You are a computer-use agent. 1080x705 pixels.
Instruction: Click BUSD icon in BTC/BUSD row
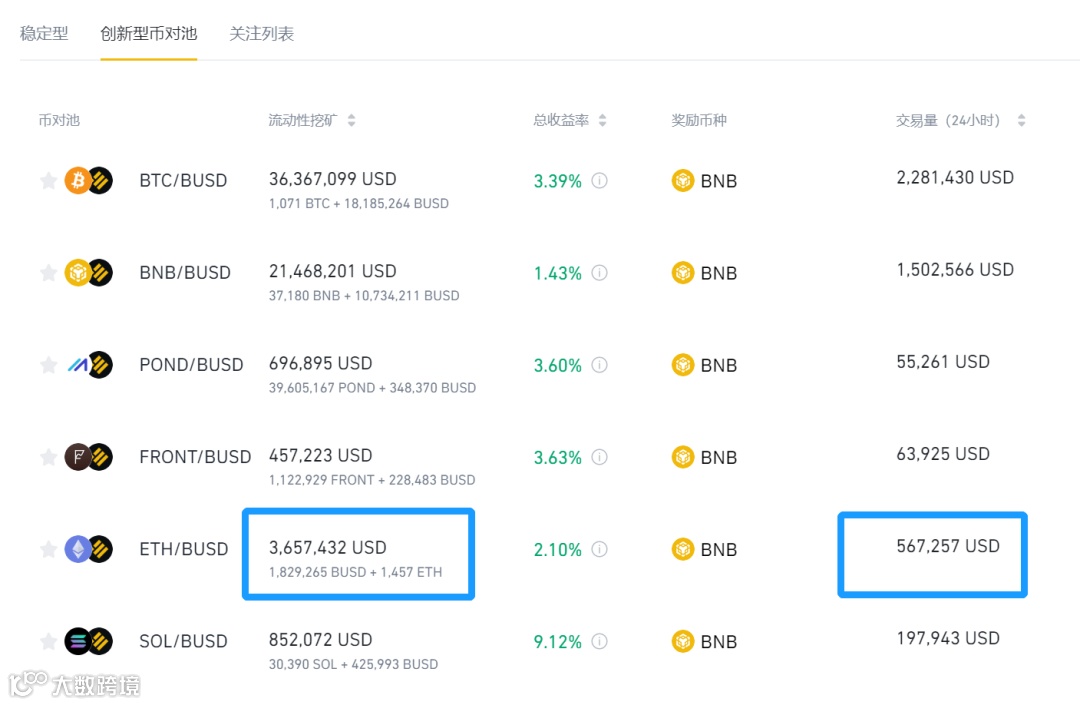point(101,180)
